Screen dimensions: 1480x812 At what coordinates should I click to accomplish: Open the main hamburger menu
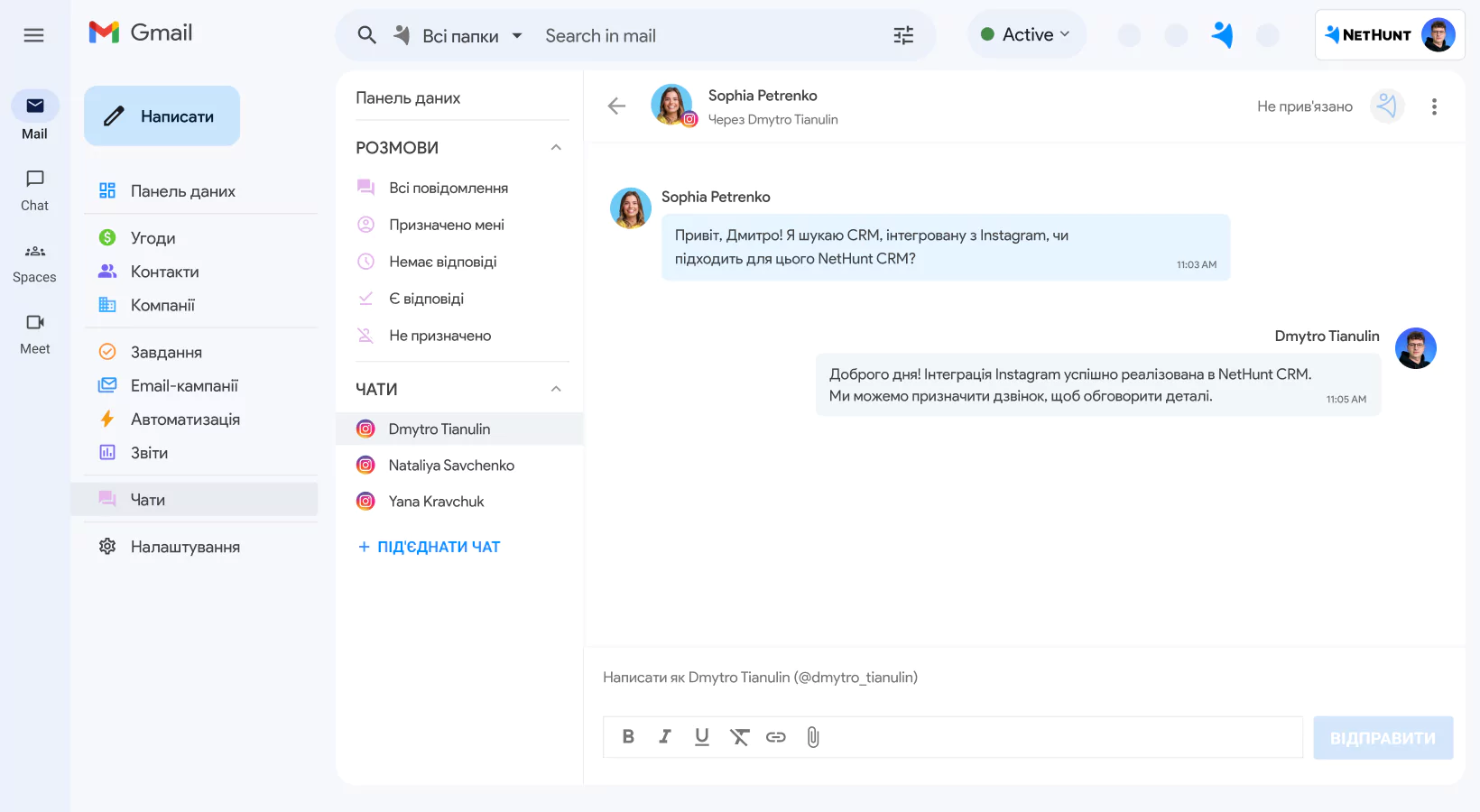[x=33, y=35]
